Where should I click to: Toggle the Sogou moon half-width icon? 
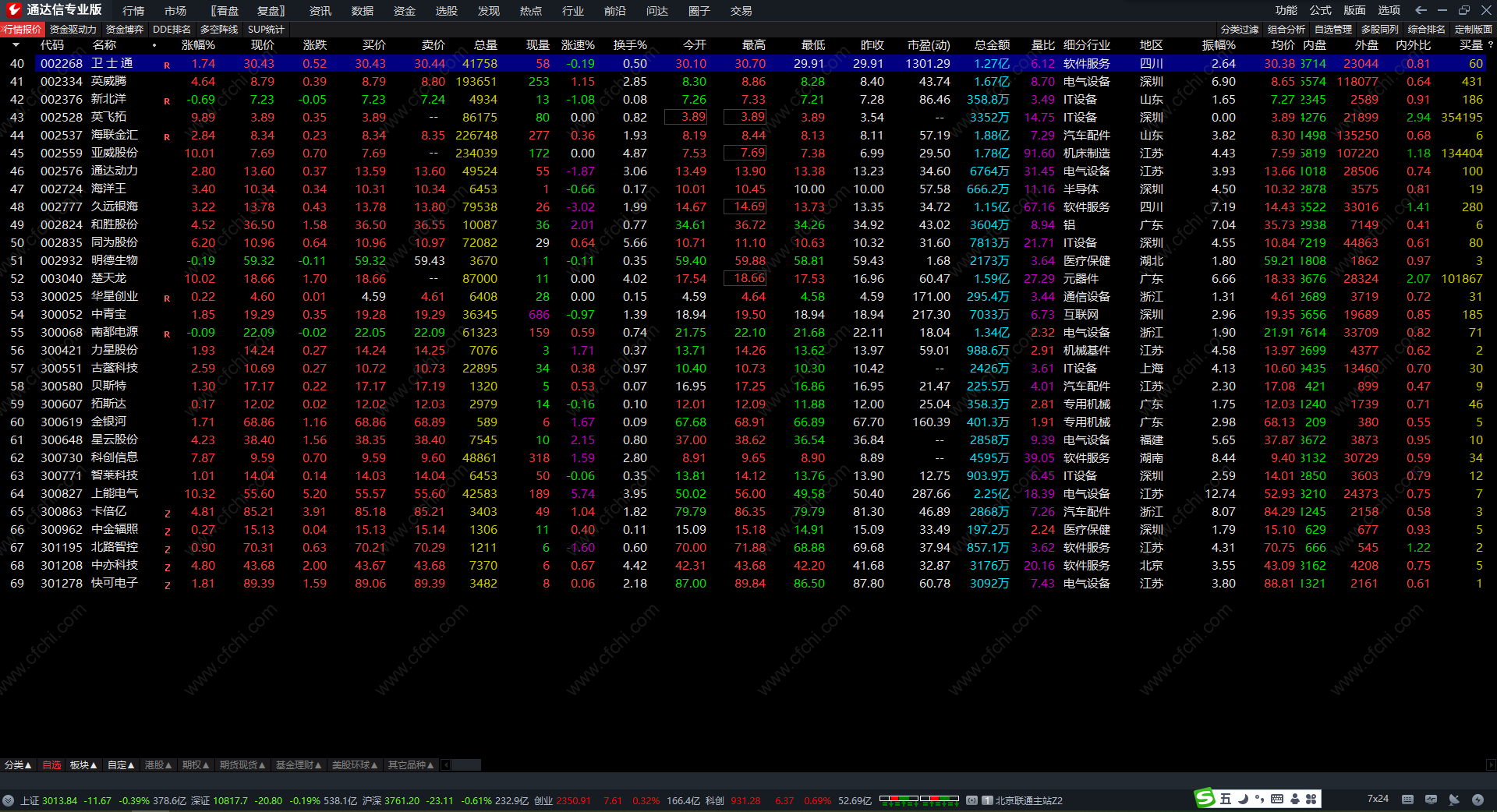tap(1244, 799)
